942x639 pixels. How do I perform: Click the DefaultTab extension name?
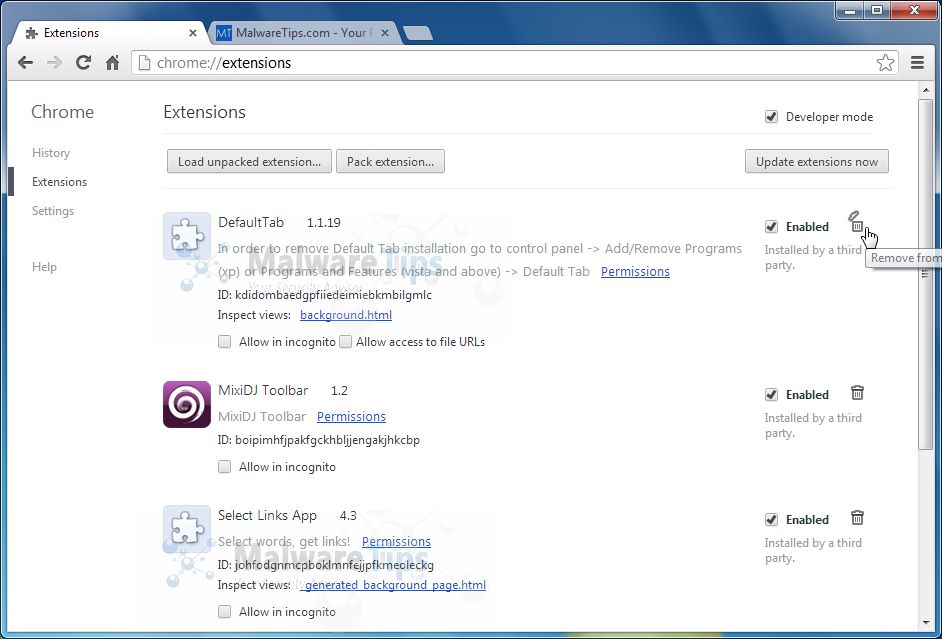pos(251,222)
